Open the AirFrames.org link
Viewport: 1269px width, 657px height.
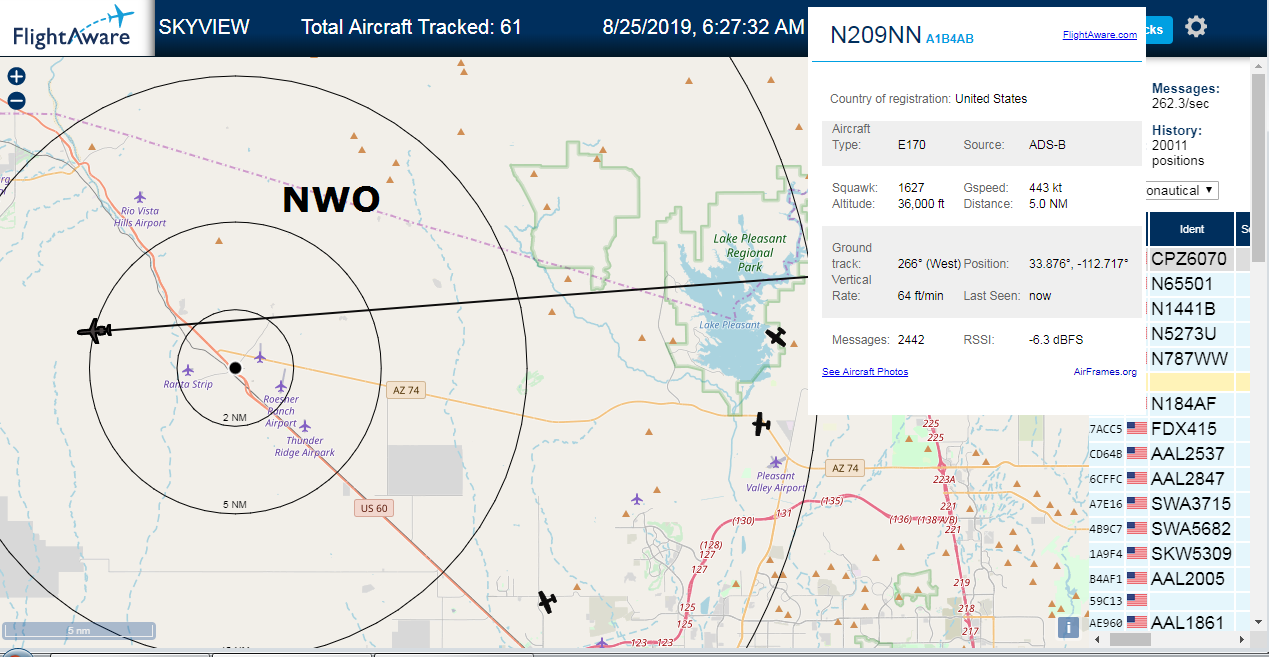point(1105,372)
